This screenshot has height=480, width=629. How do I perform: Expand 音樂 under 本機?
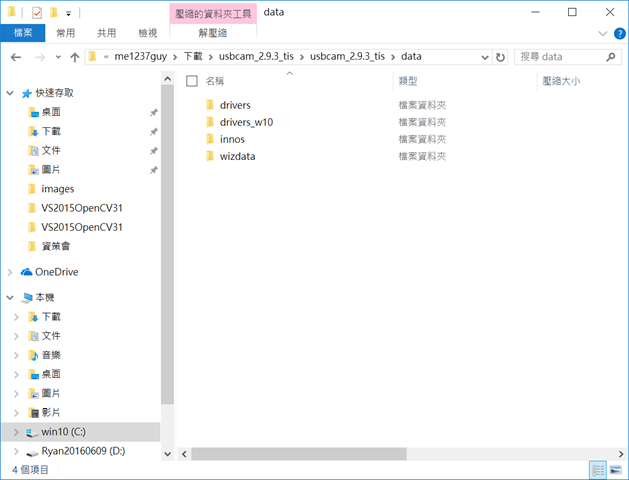pos(16,355)
